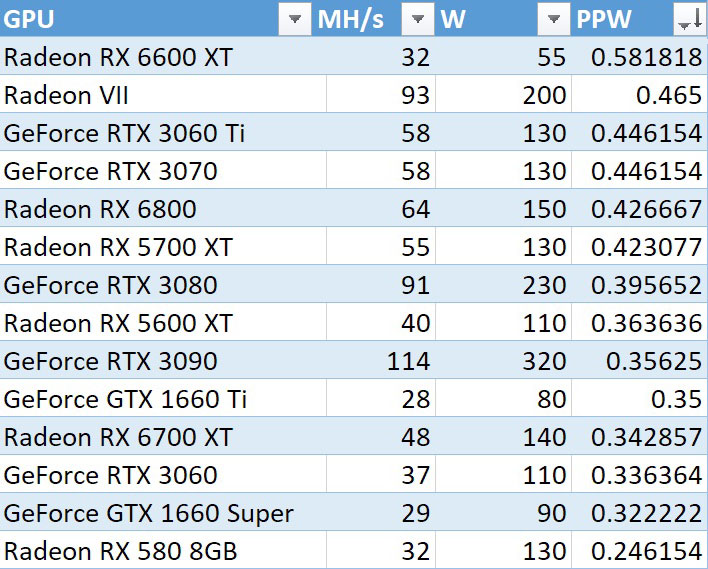This screenshot has width=708, height=569.
Task: Click the MH/s header cell
Action: click(x=374, y=19)
